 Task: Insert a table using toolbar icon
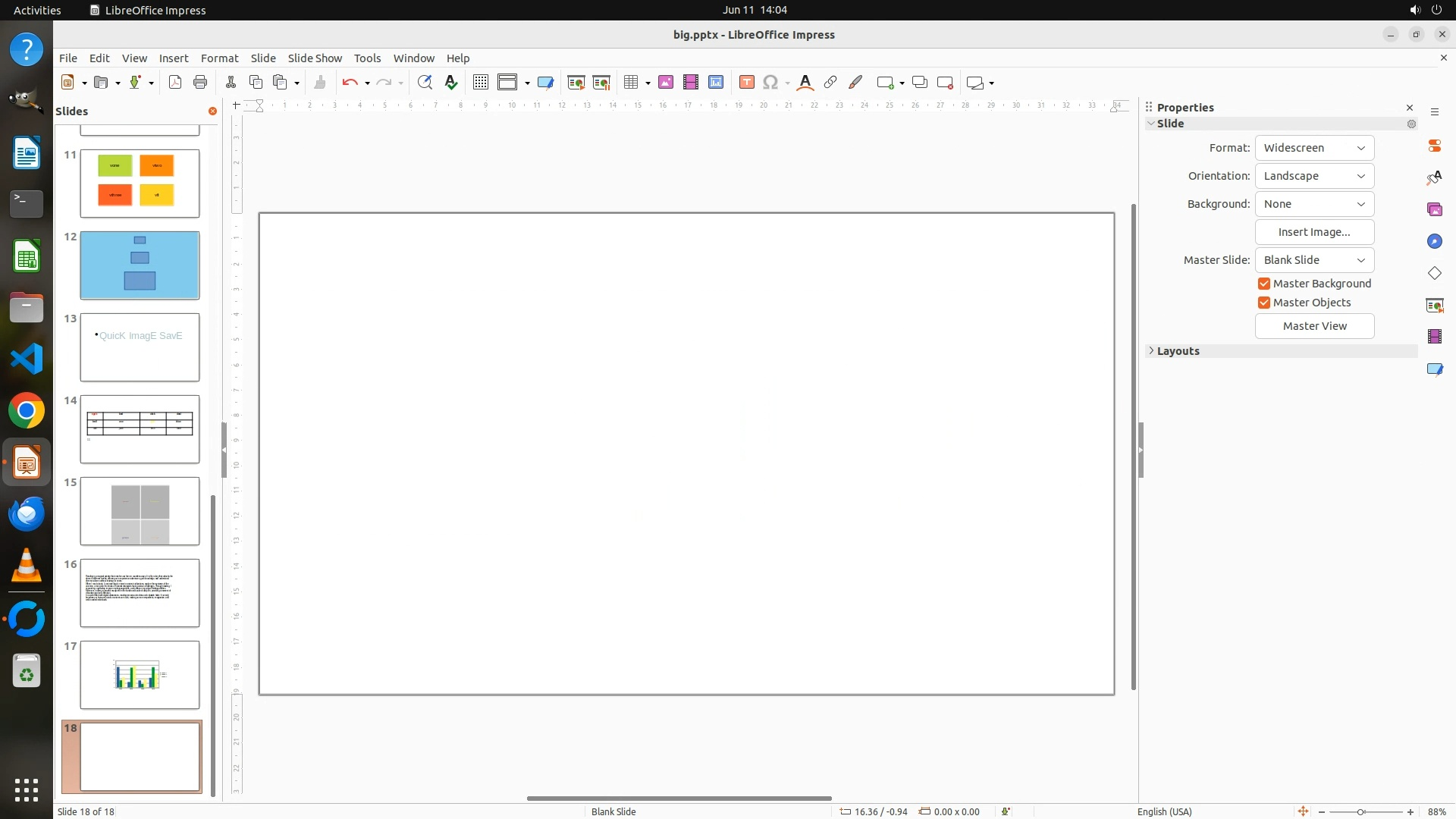pyautogui.click(x=630, y=83)
